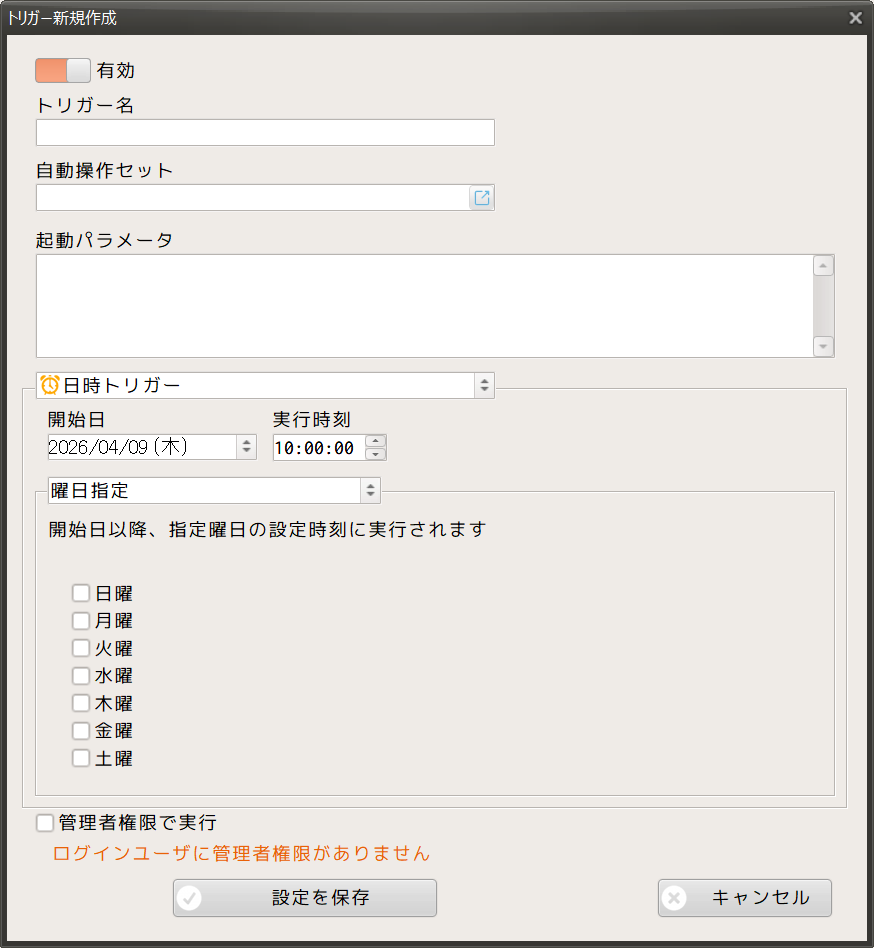Open the 日時トリガー type dropdown
This screenshot has height=948, width=874.
(x=484, y=385)
